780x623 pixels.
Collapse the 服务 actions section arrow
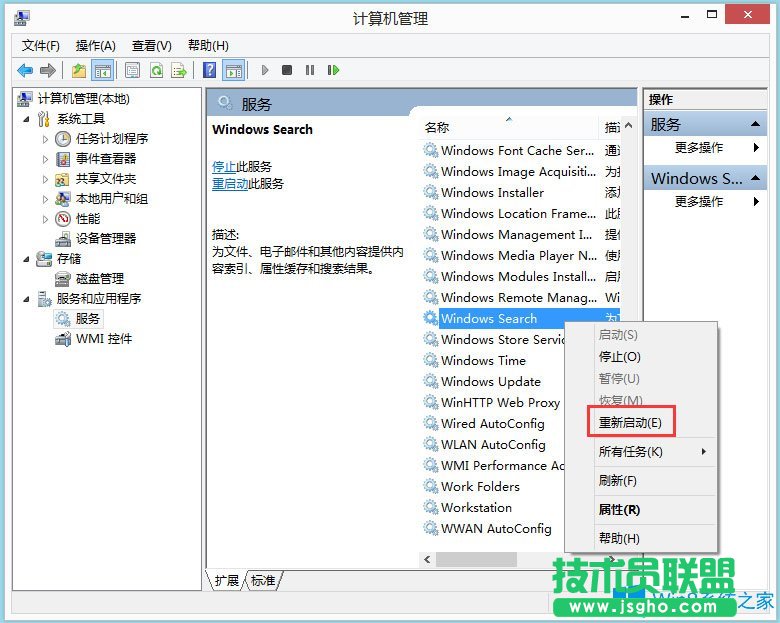tap(755, 124)
